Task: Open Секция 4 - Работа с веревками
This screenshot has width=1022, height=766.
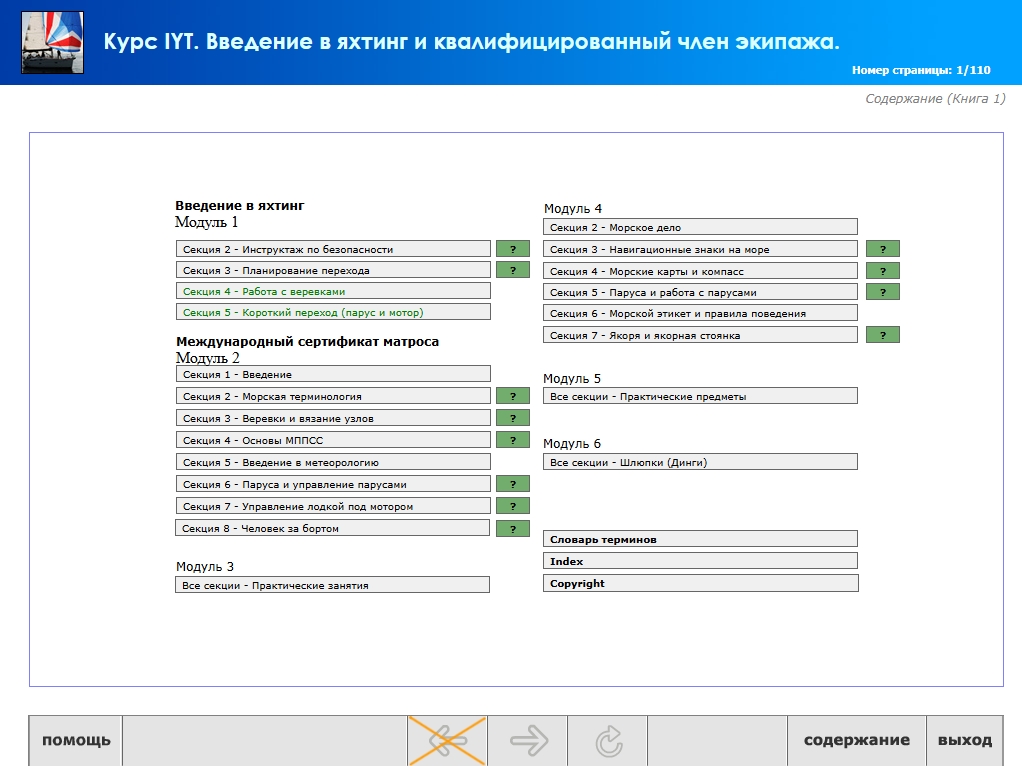Action: tap(333, 291)
